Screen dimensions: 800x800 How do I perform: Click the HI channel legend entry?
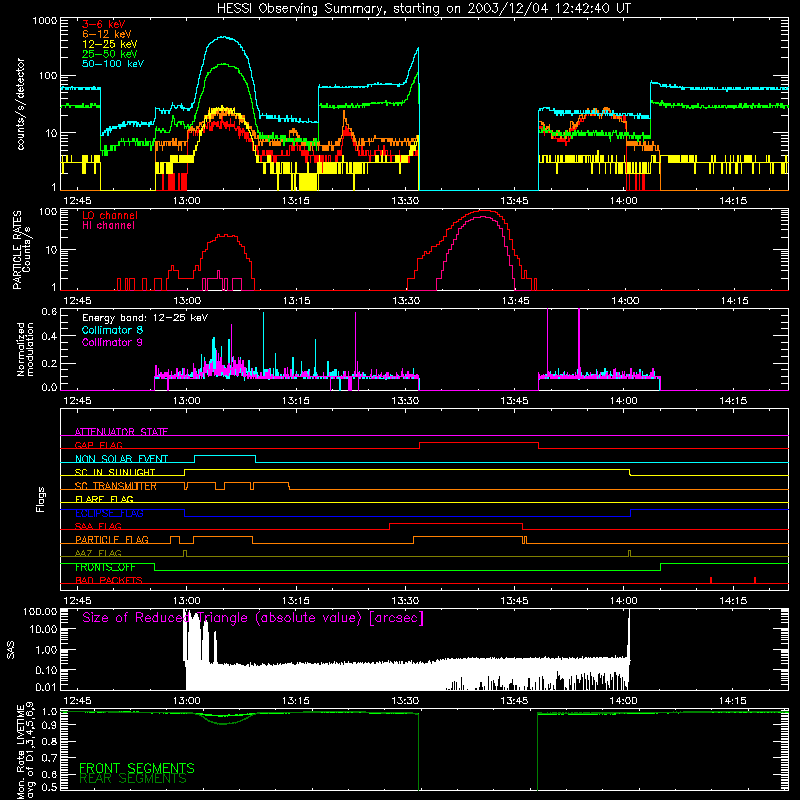[109, 226]
